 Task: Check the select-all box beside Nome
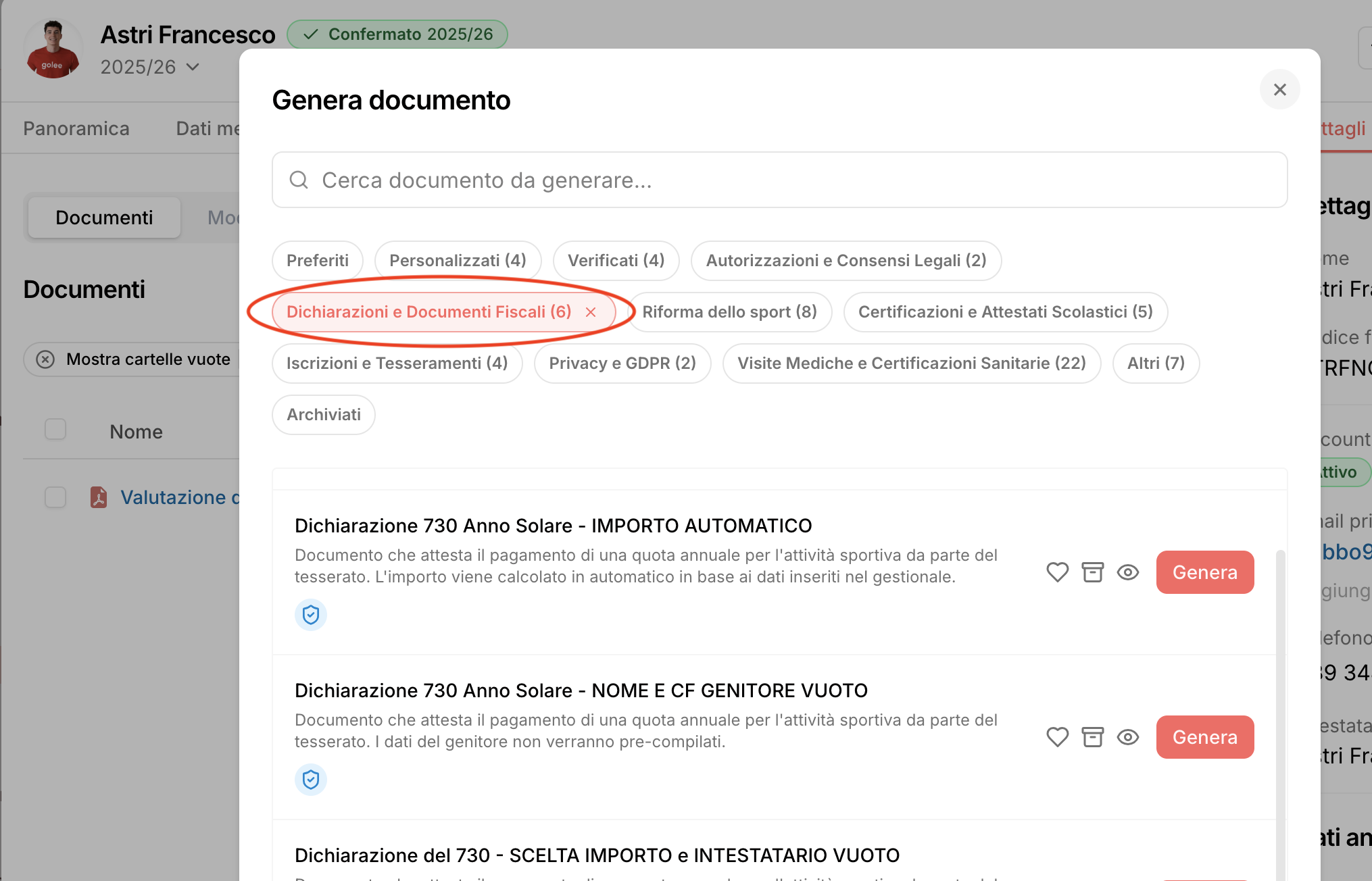[x=55, y=430]
